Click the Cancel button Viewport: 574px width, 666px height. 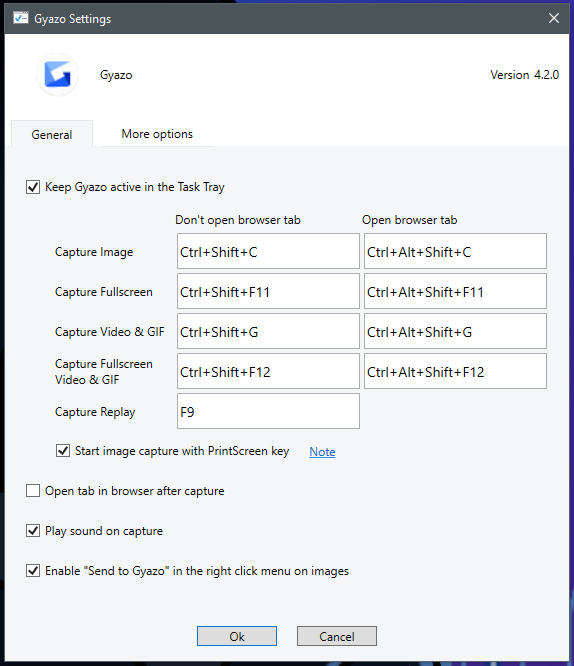(336, 636)
